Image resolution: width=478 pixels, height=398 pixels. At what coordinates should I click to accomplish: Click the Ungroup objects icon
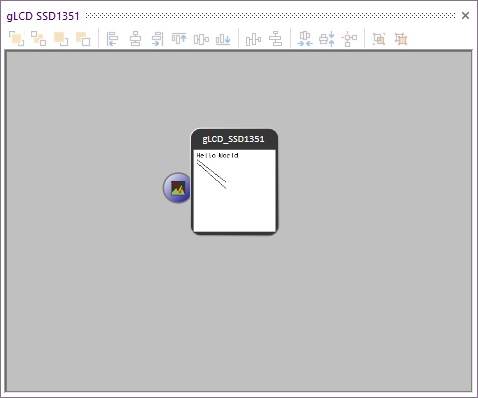[x=401, y=39]
